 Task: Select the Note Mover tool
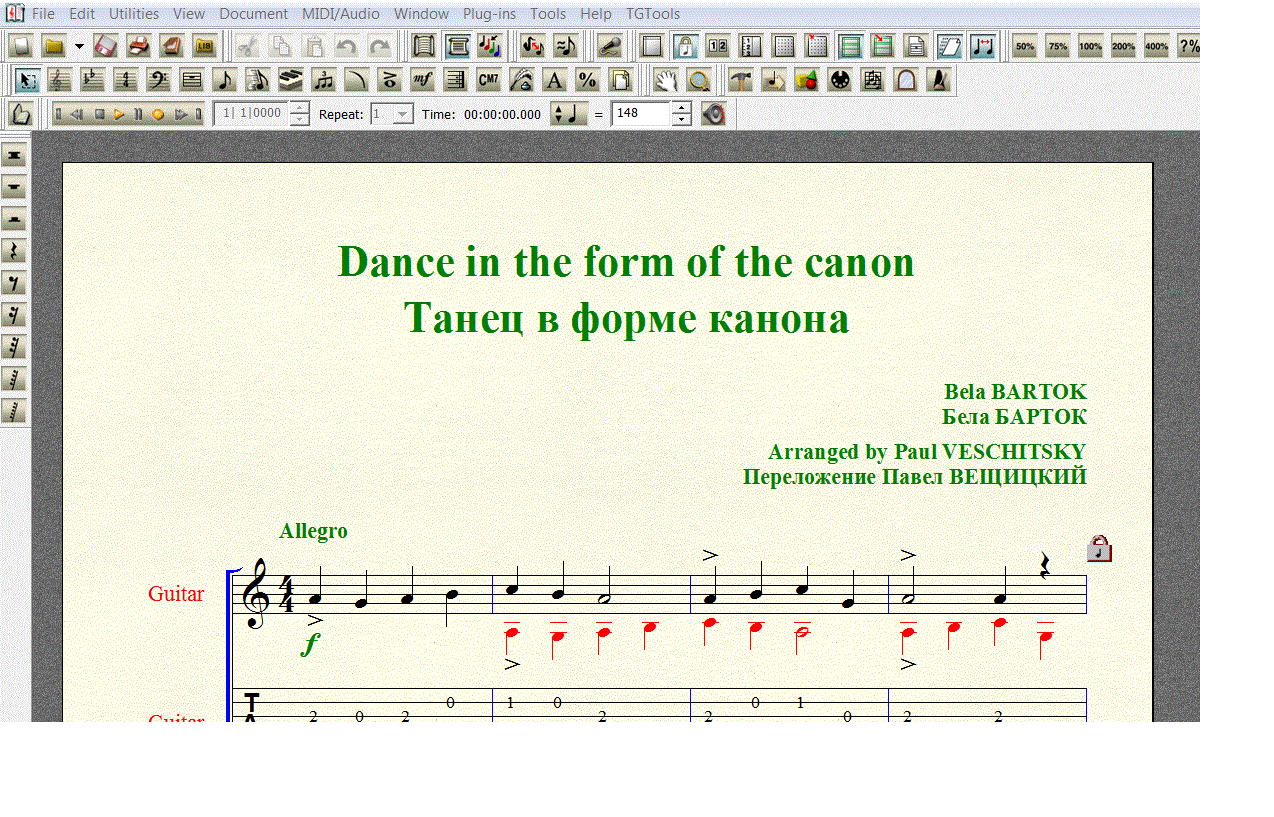(773, 80)
